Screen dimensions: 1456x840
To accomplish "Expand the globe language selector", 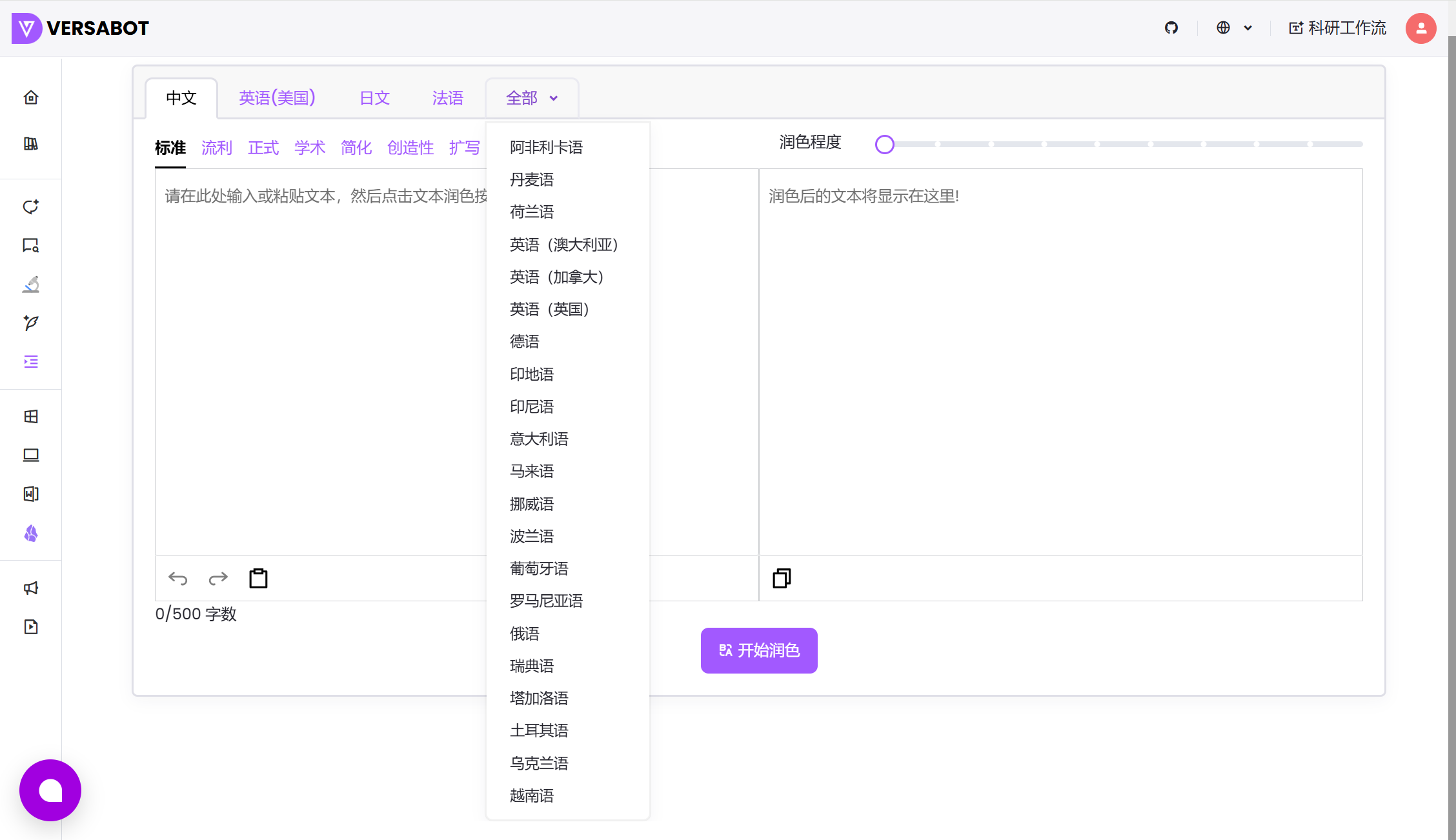I will tap(1233, 28).
